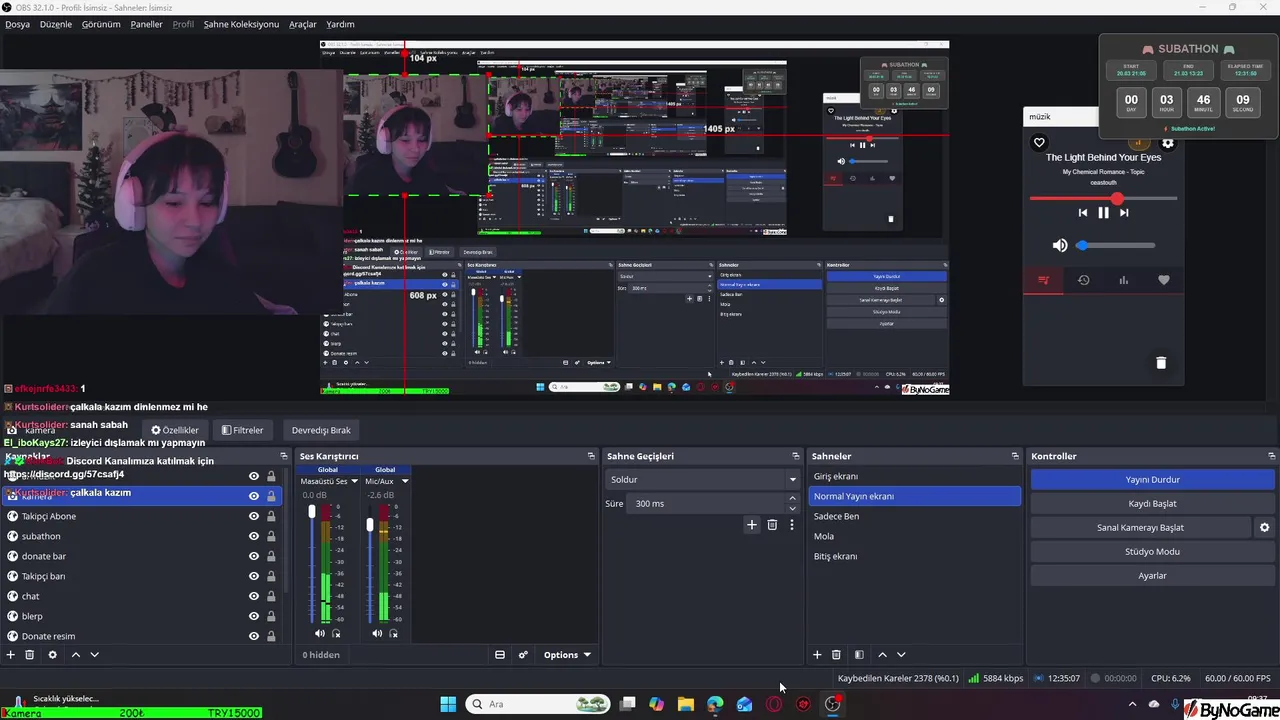Pop out the Ses Karıştırıcı dock

pos(591,456)
